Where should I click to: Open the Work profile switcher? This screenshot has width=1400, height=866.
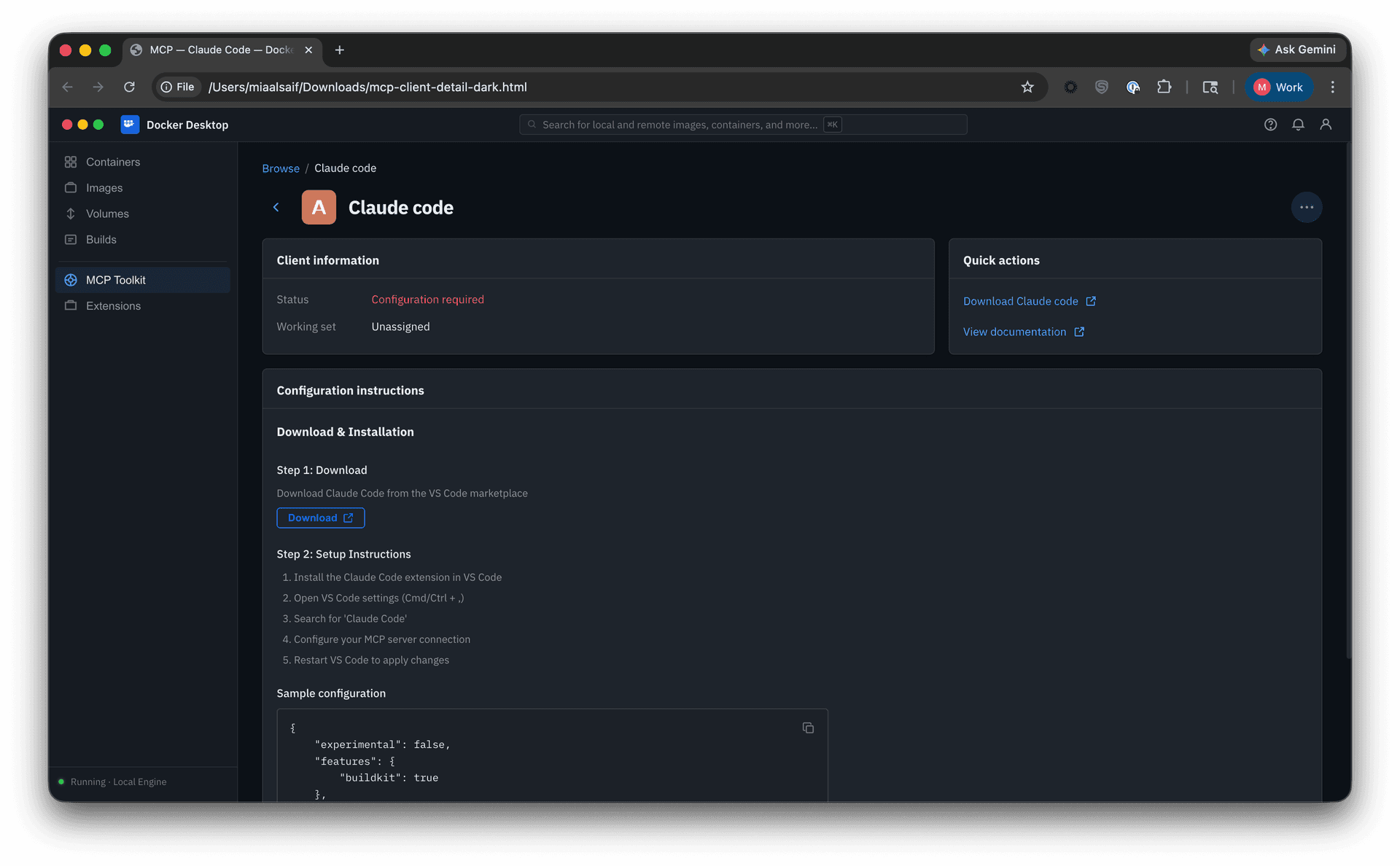(x=1278, y=87)
